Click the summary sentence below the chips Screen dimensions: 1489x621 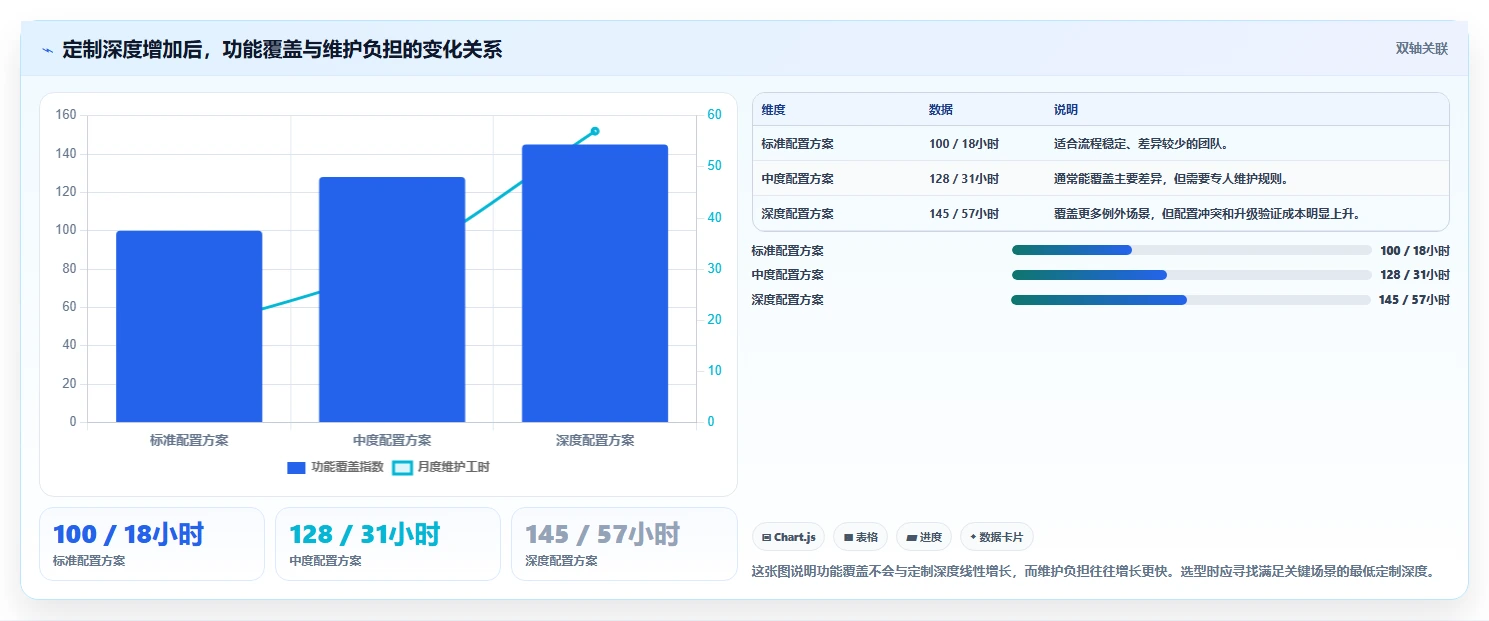pyautogui.click(x=1093, y=572)
